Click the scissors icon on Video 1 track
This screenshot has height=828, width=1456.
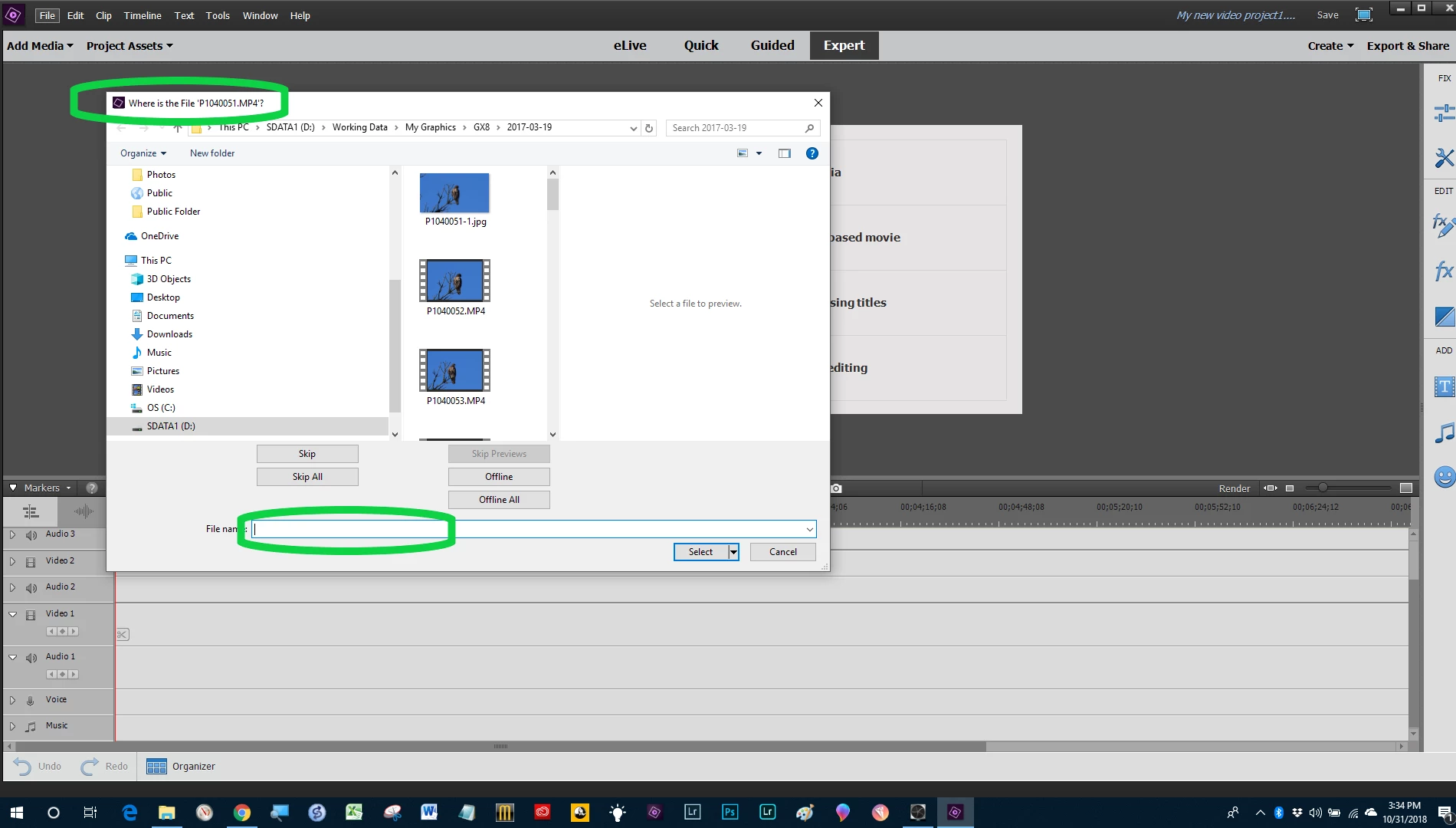[123, 634]
